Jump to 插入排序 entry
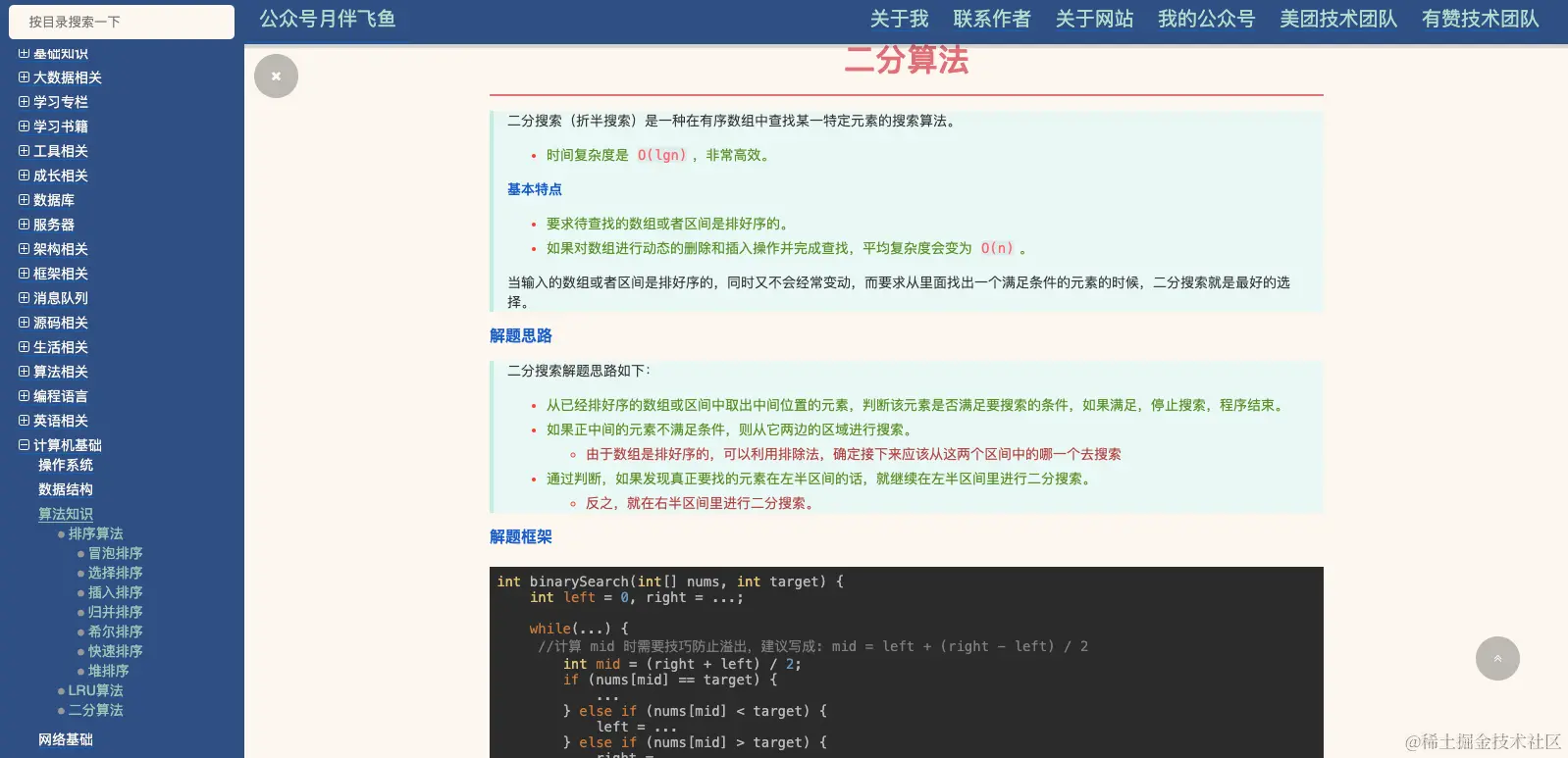Image resolution: width=1568 pixels, height=758 pixels. tap(116, 592)
